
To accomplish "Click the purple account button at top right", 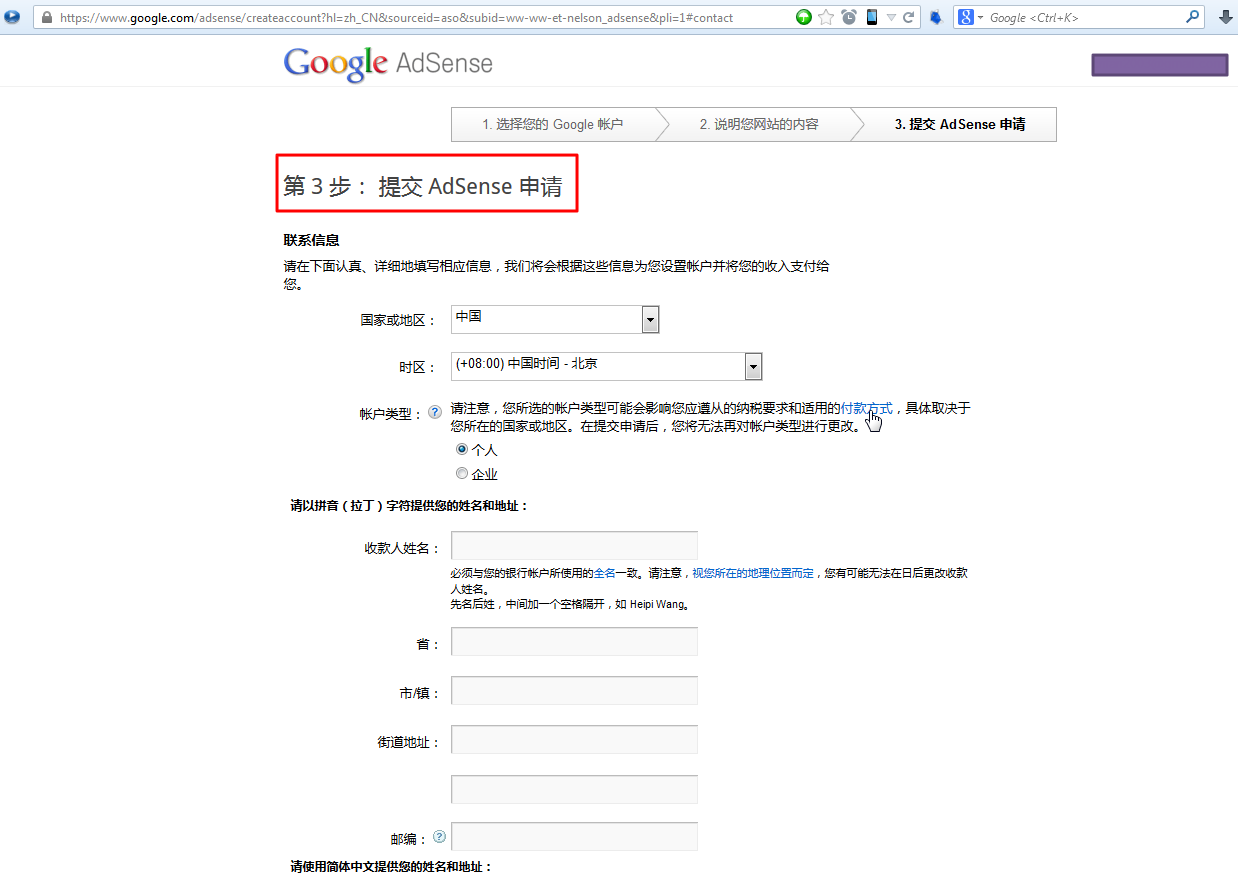I will click(1159, 65).
